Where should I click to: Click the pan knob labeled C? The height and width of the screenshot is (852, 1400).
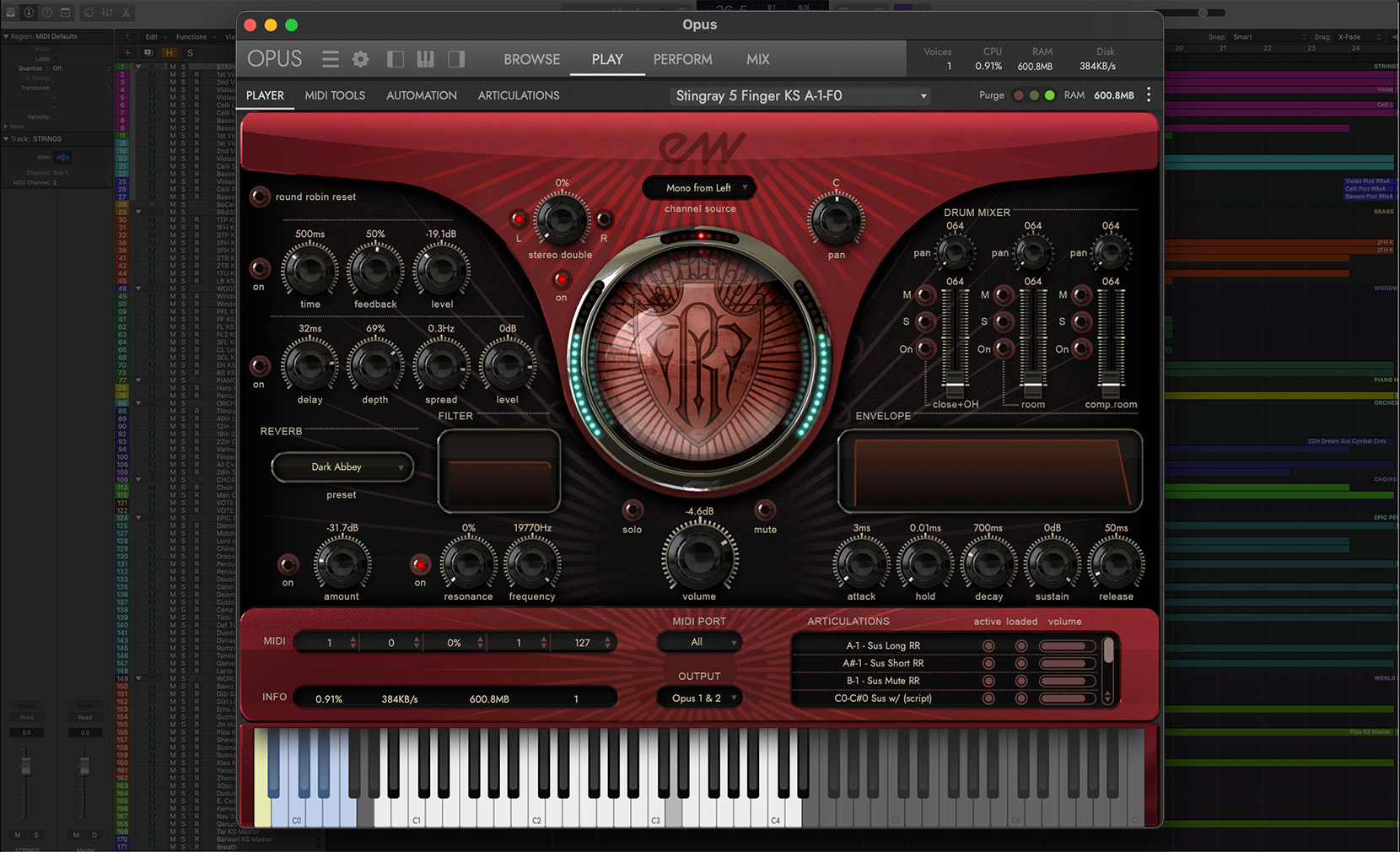coord(836,219)
